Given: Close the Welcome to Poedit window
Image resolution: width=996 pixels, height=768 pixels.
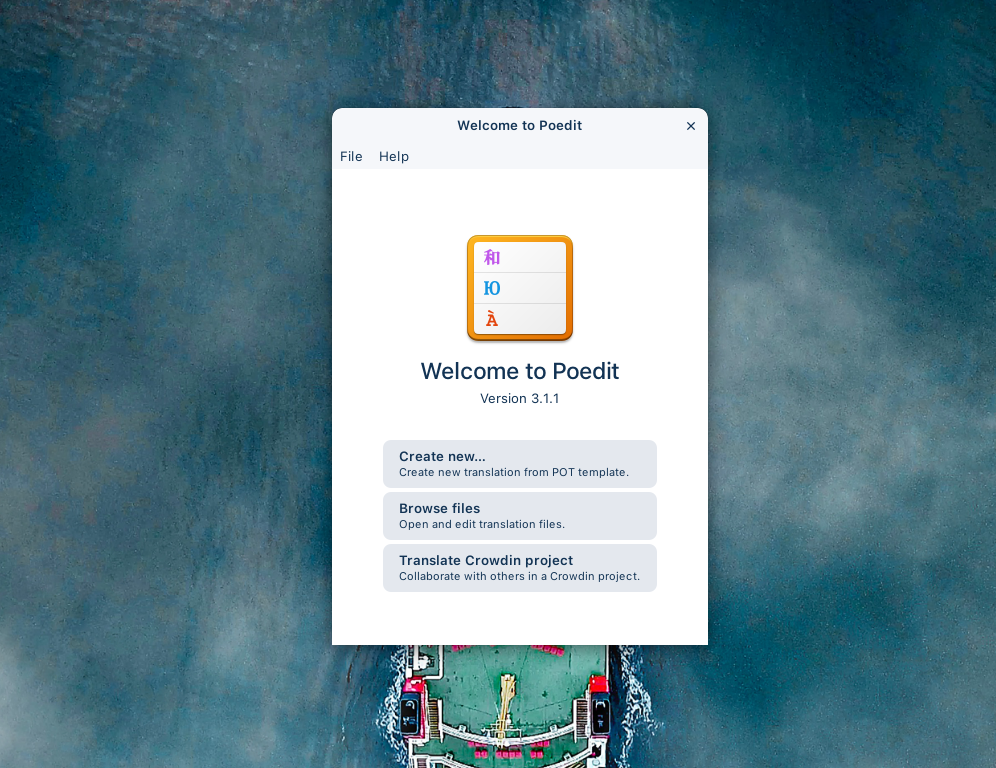Looking at the screenshot, I should coord(690,126).
